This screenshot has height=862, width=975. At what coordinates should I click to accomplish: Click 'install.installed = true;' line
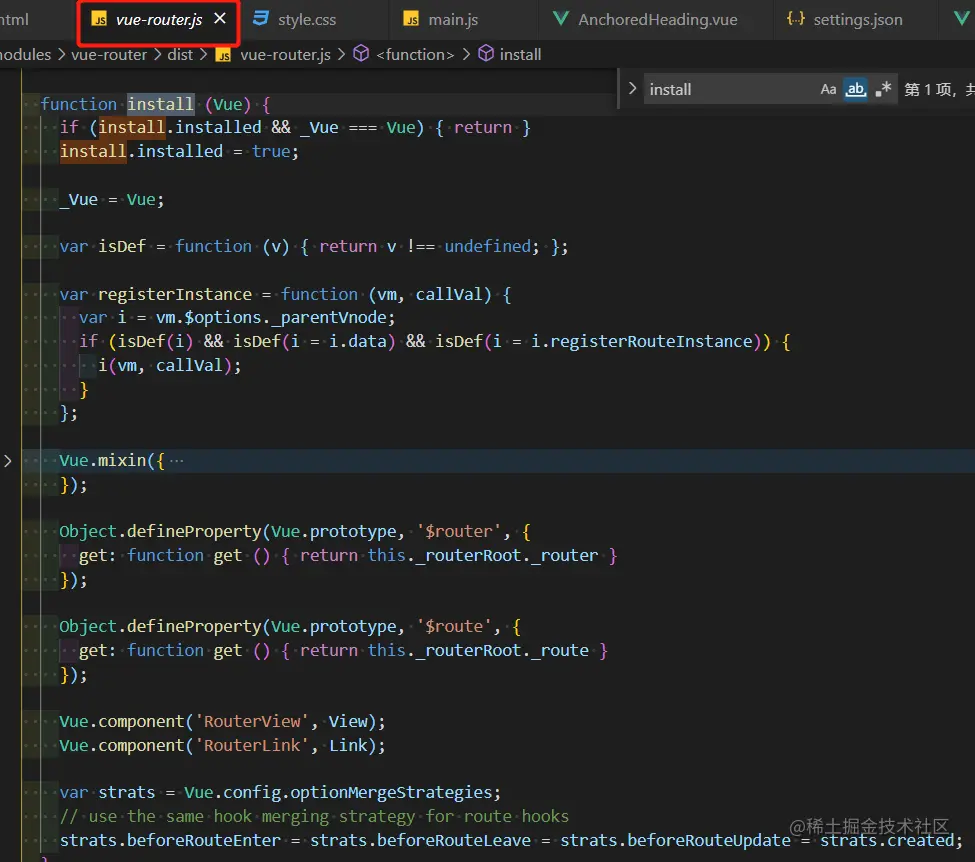179,151
